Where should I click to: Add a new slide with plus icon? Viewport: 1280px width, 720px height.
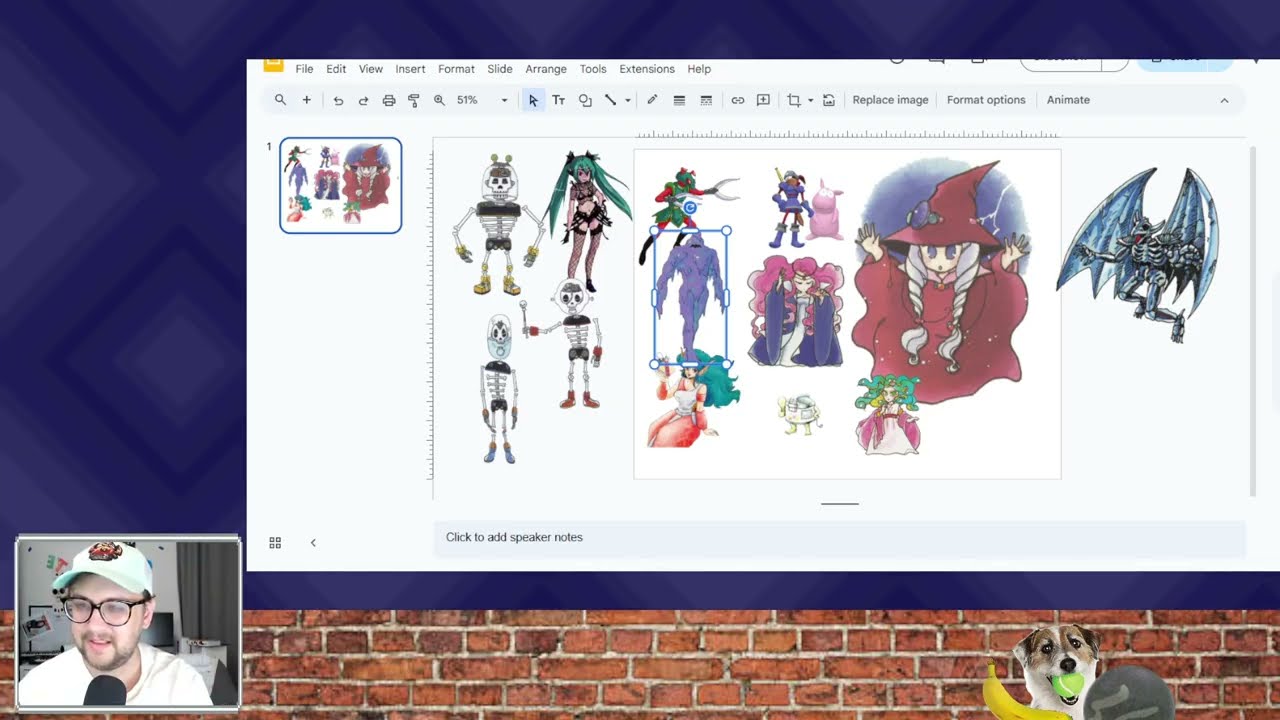point(307,100)
